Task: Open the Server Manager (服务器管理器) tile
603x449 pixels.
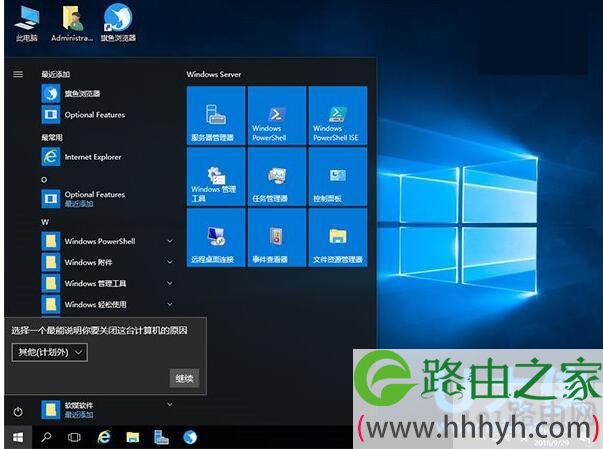Action: 216,115
